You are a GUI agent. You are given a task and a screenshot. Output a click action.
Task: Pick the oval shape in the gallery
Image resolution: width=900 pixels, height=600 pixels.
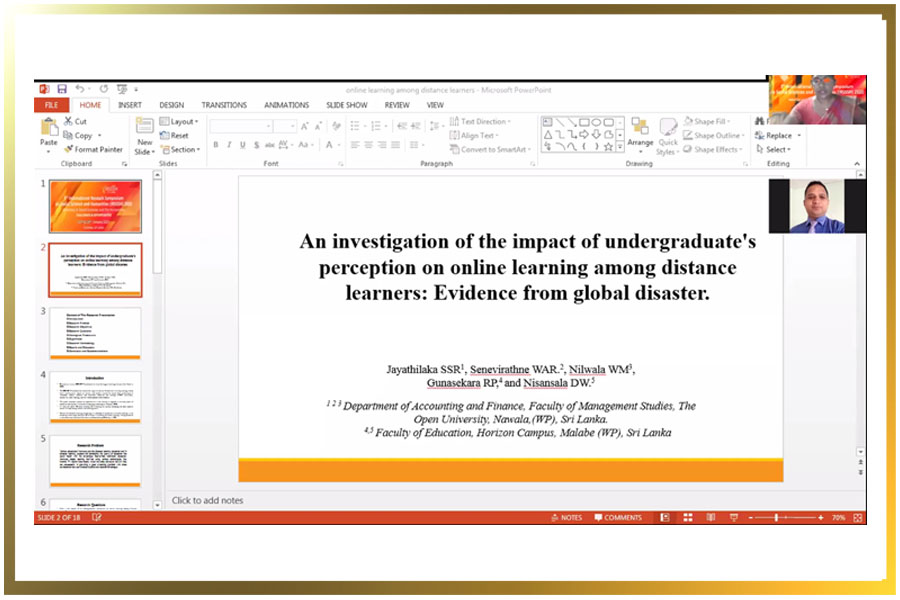click(596, 122)
